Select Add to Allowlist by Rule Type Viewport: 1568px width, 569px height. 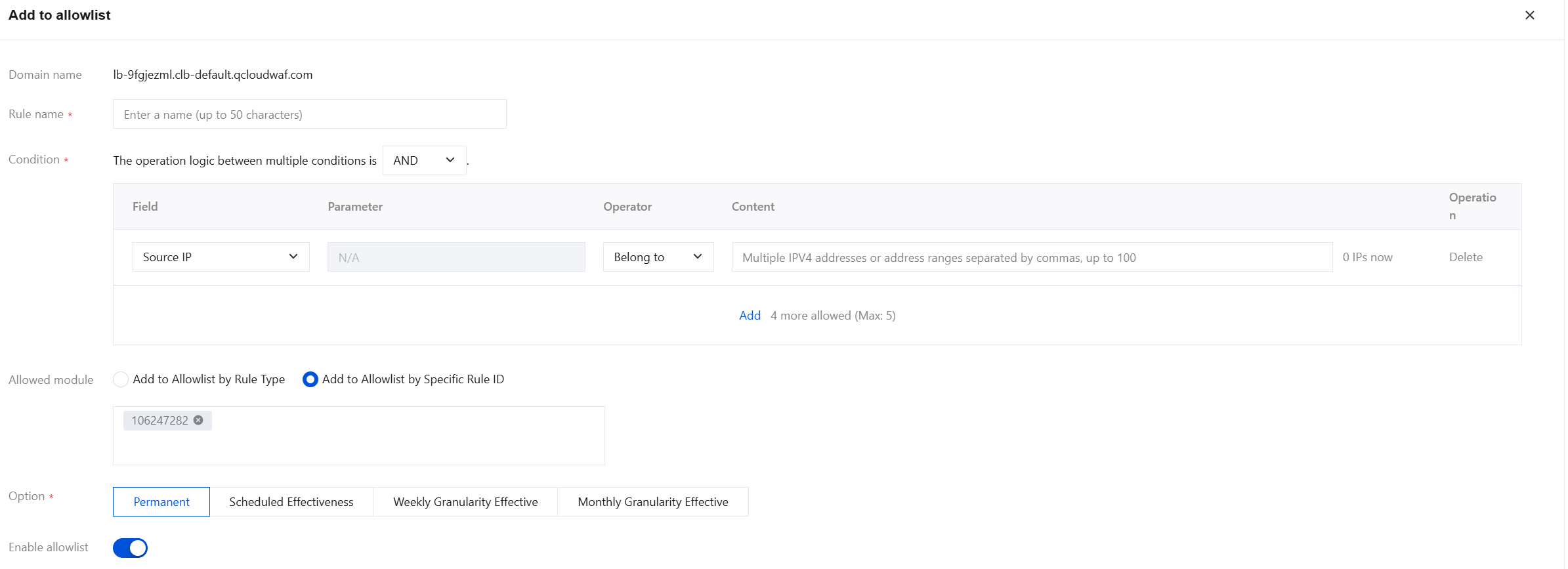tap(121, 379)
